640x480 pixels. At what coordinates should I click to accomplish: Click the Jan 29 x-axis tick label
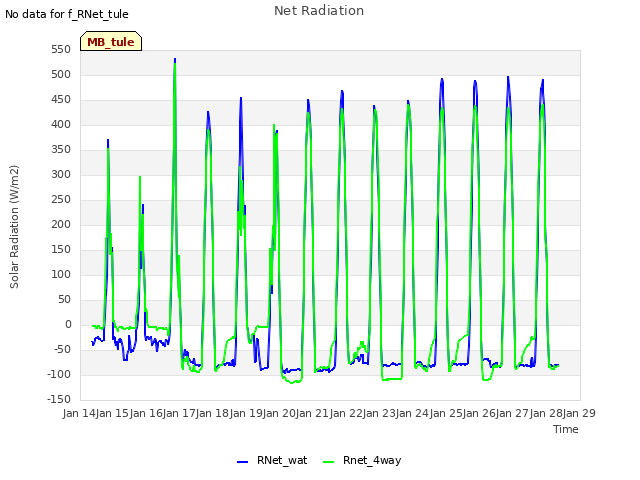point(579,413)
